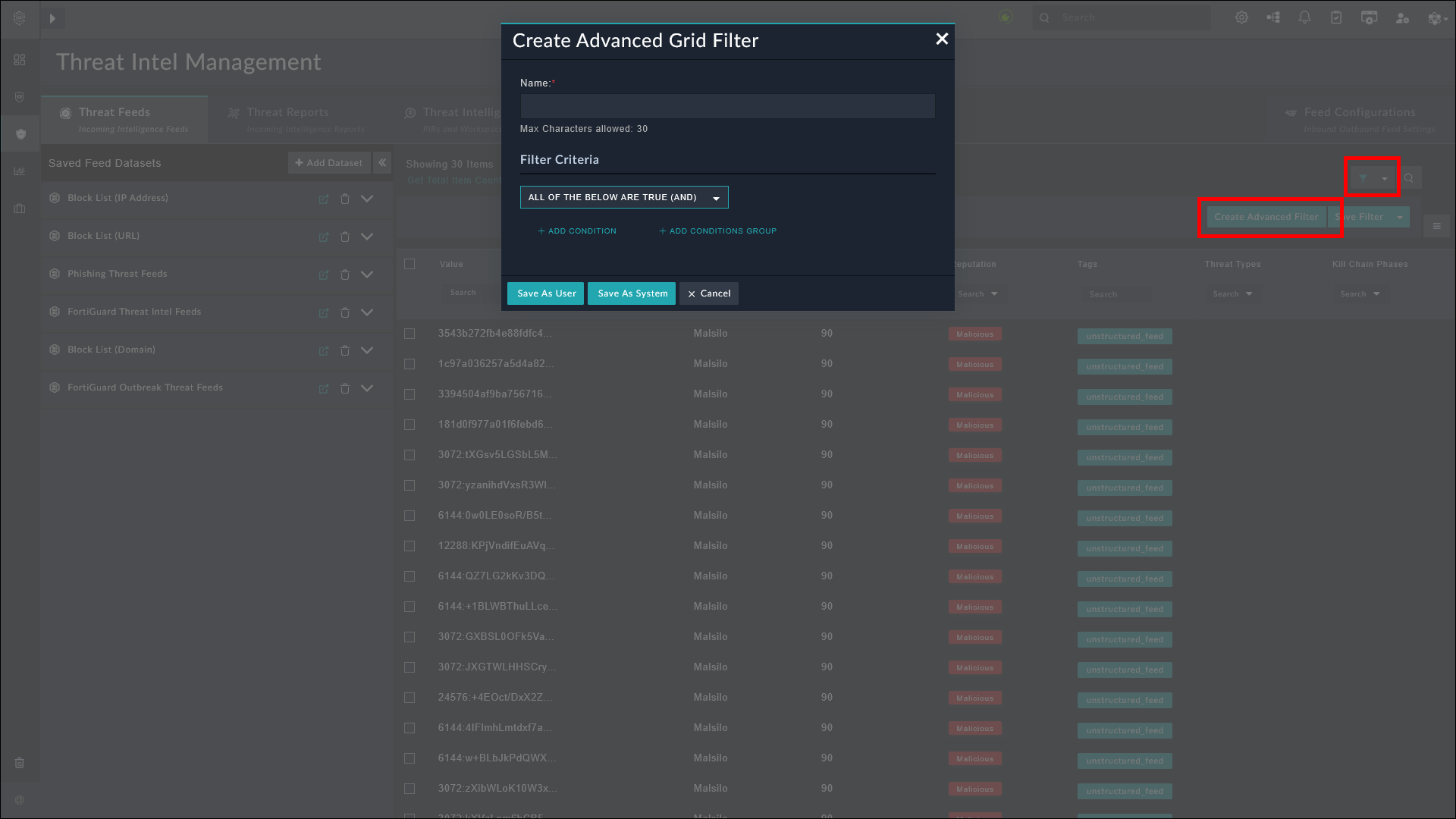Tick the checkbox for row 1c97a036257a5d4a82
The width and height of the screenshot is (1456, 819).
tap(409, 364)
